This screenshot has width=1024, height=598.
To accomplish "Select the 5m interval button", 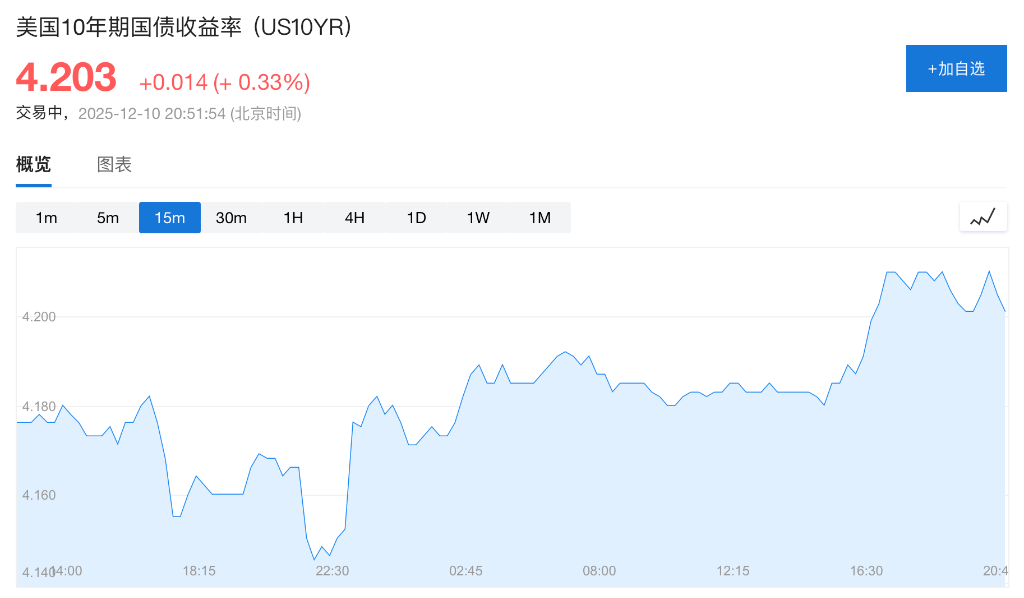I will pyautogui.click(x=108, y=218).
